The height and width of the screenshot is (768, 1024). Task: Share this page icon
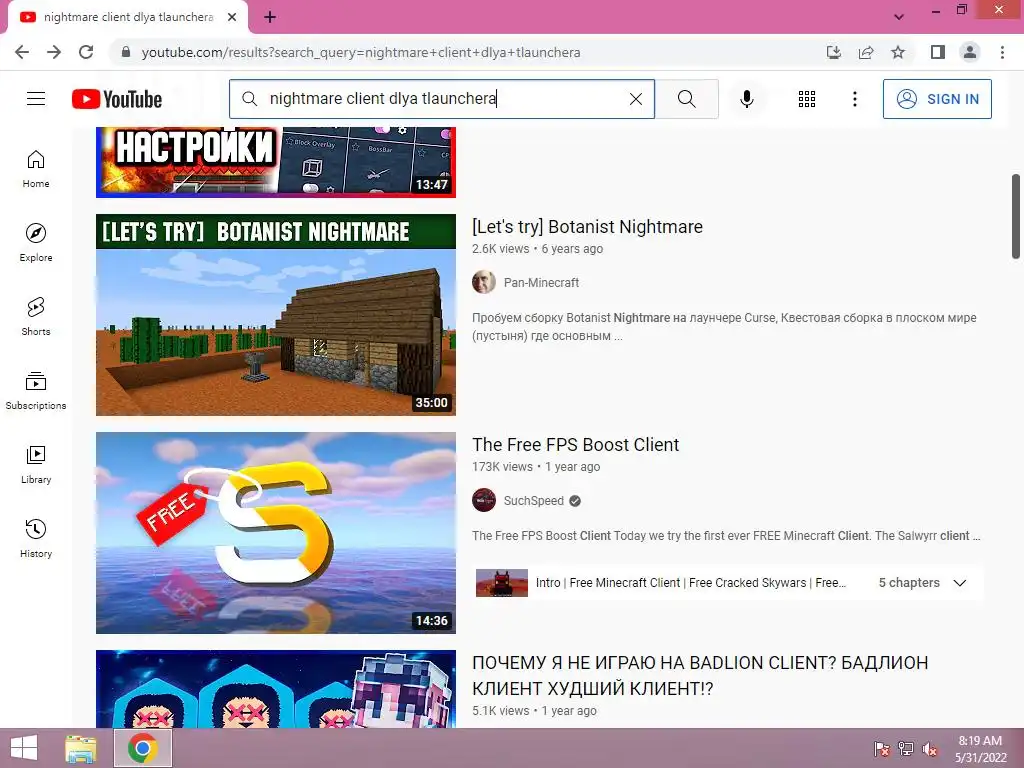[x=866, y=52]
